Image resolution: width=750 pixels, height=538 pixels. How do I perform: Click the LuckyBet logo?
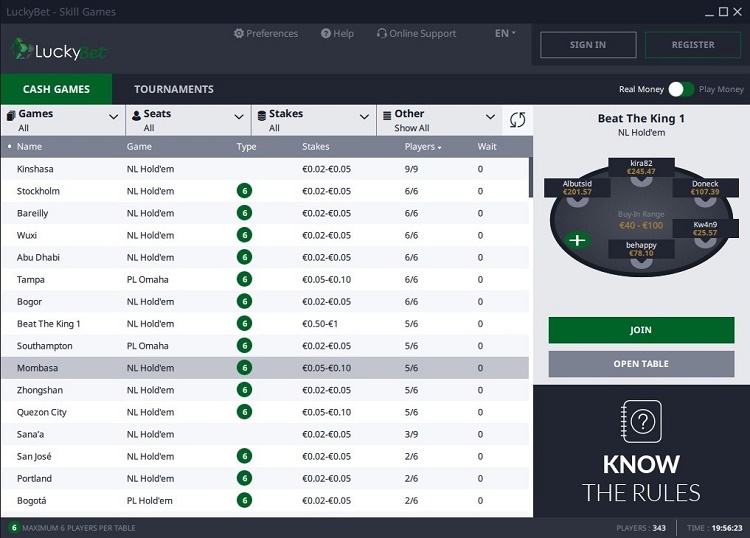coord(58,49)
